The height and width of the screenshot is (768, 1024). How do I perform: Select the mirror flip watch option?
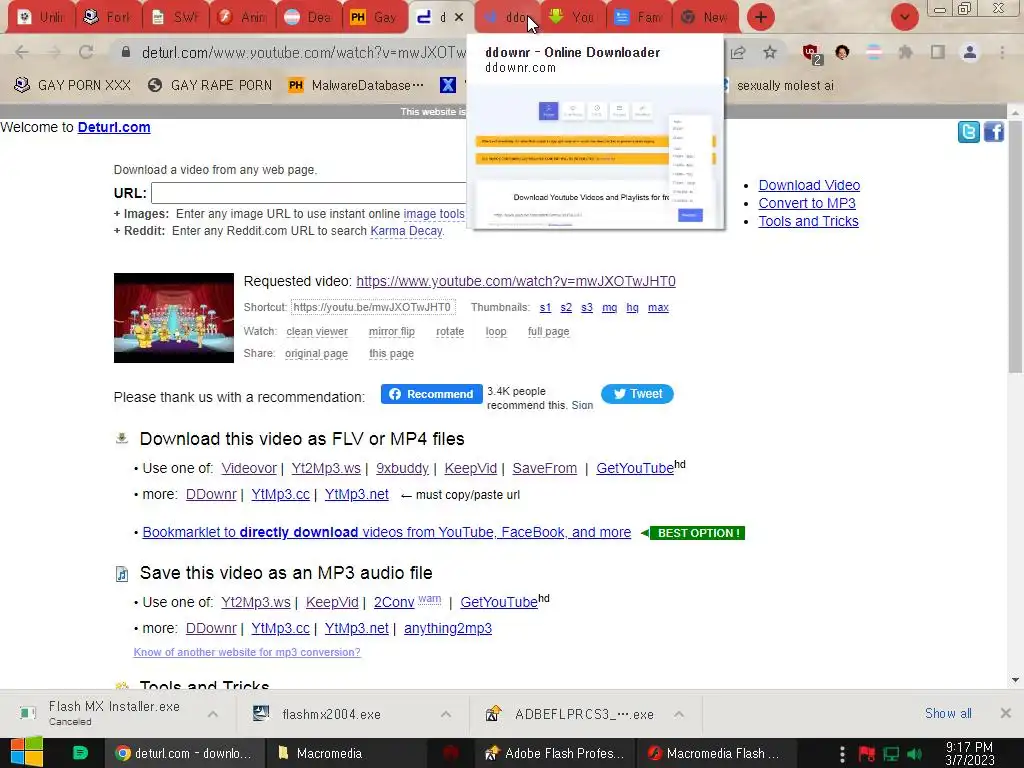391,331
